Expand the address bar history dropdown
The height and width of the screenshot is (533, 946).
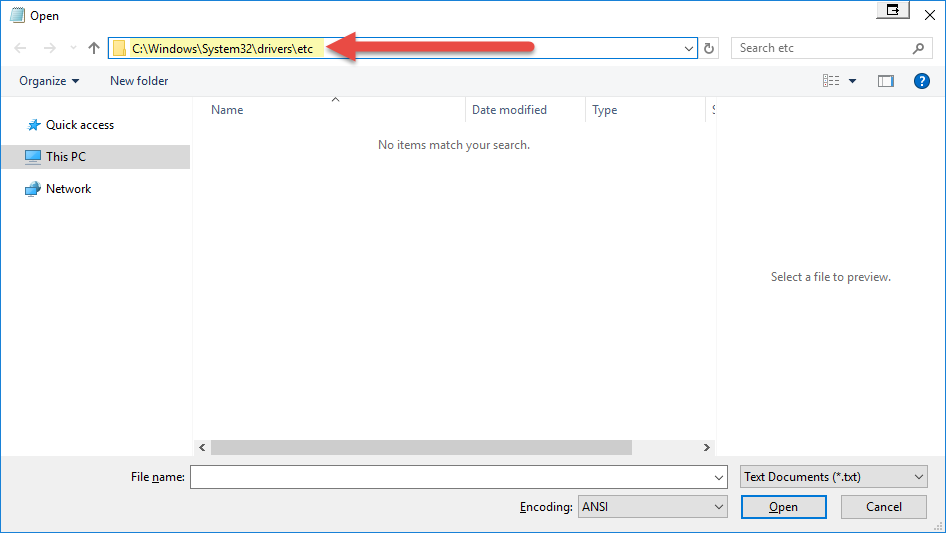pyautogui.click(x=688, y=48)
